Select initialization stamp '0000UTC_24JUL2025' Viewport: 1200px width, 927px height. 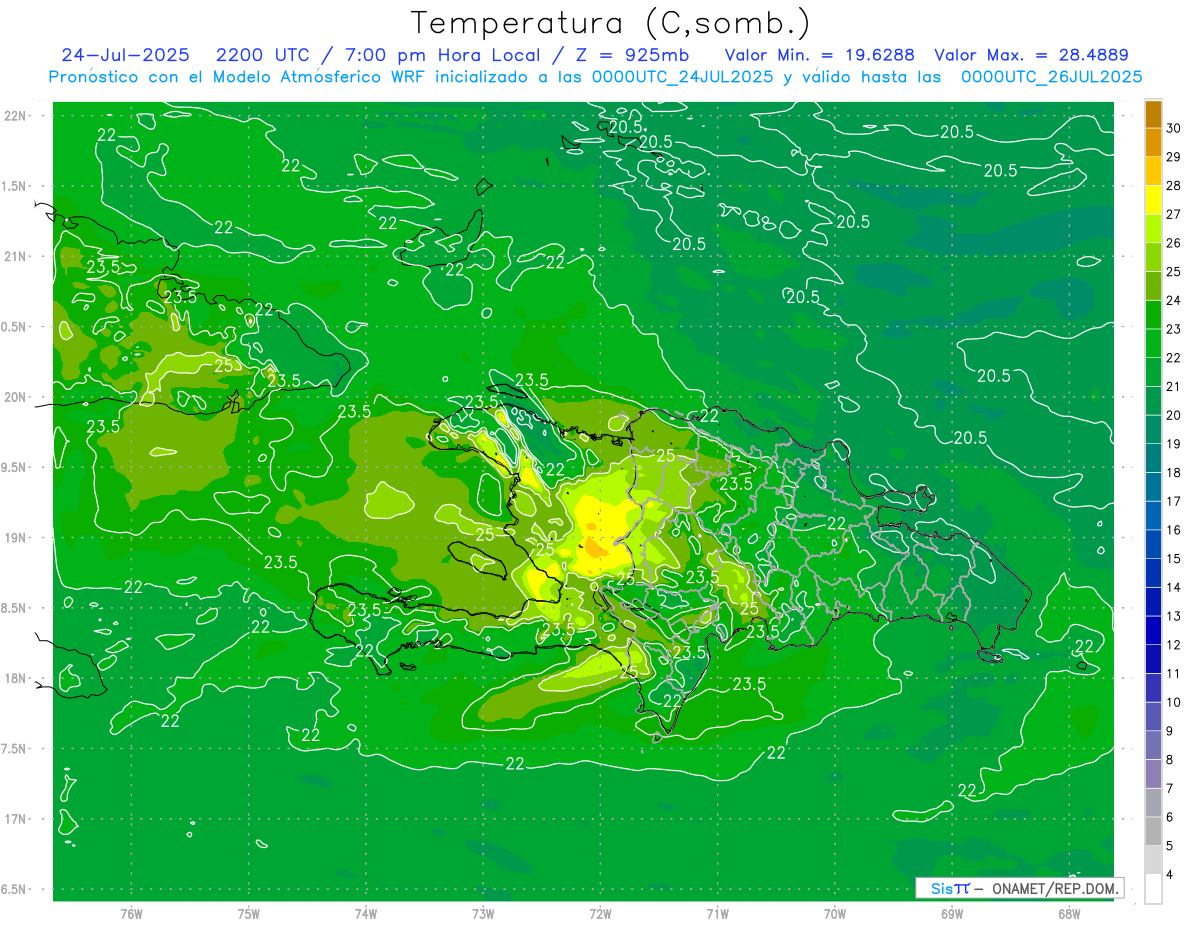coord(682,77)
